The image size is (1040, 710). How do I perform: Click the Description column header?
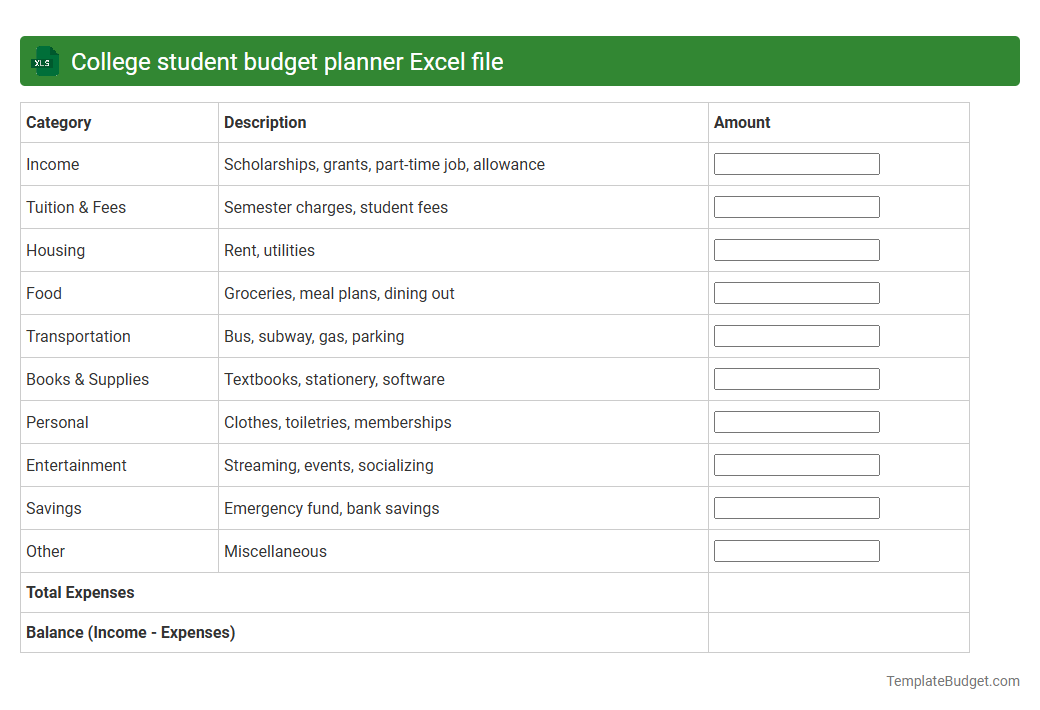pyautogui.click(x=265, y=122)
